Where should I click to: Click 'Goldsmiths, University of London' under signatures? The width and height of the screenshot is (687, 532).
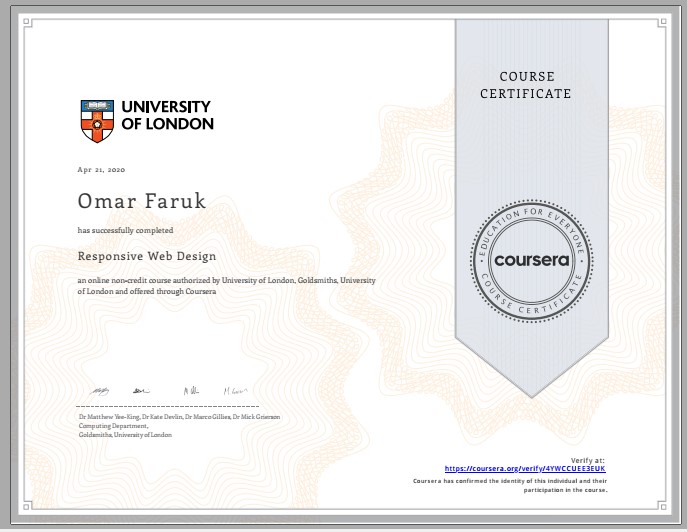tap(125, 435)
